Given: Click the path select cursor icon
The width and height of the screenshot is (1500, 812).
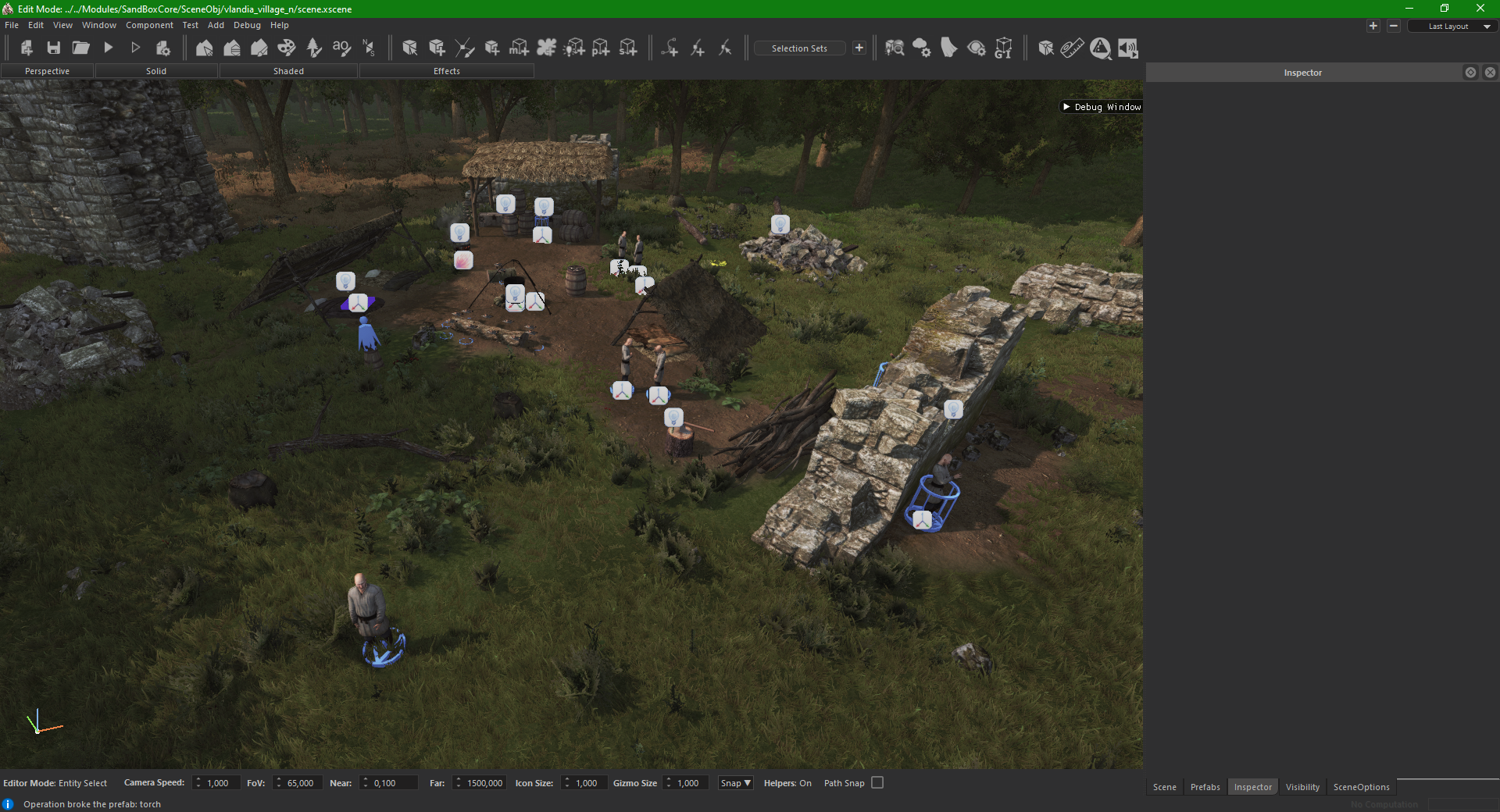Looking at the screenshot, I should coord(724,48).
